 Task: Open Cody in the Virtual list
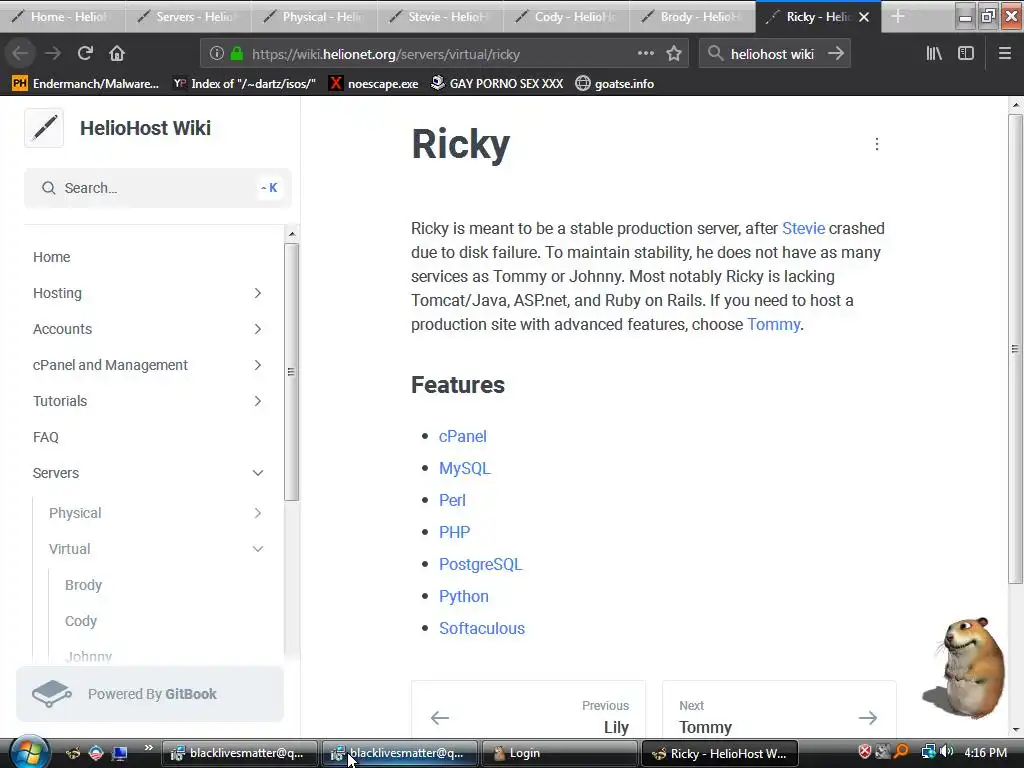[x=81, y=621]
